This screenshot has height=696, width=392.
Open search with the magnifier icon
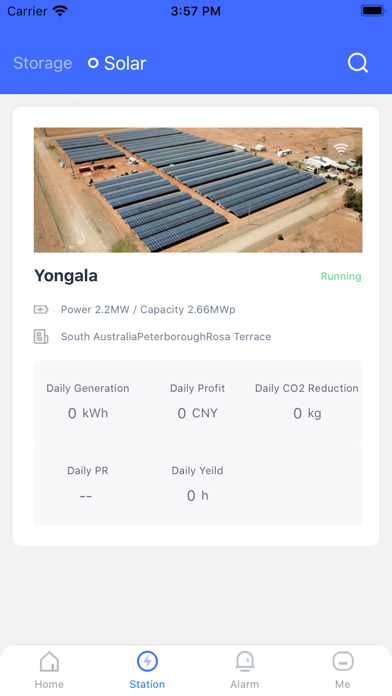pos(358,63)
